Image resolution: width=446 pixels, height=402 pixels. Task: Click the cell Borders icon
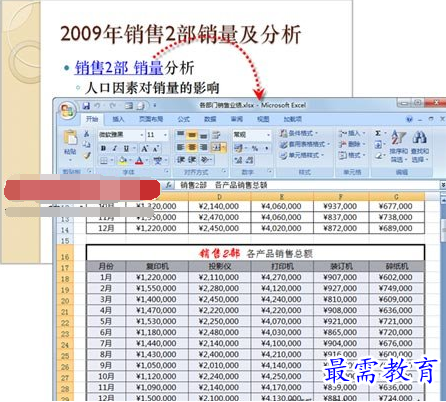(104, 161)
